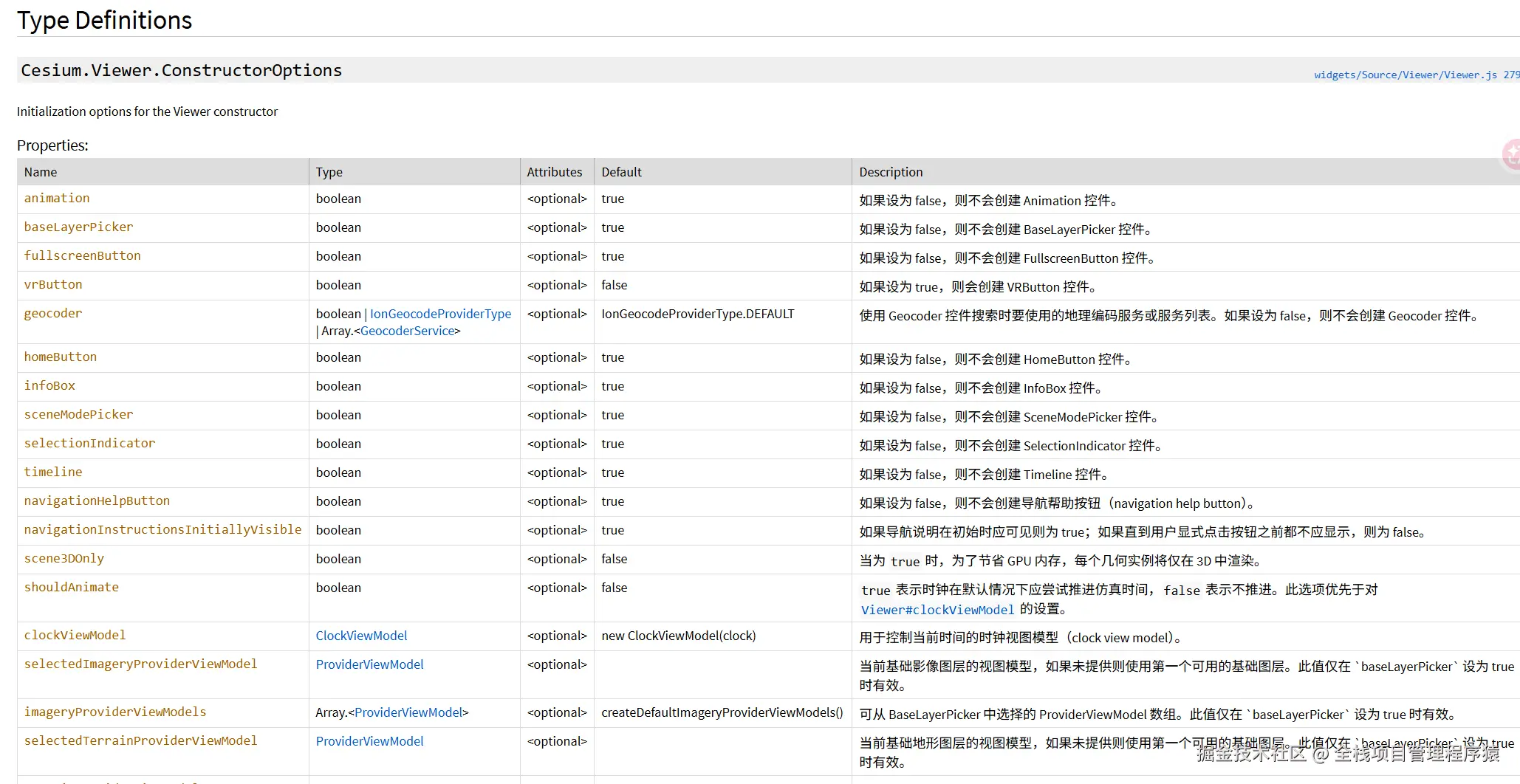Open ProviderViewModel link in selectedImageryProviderViewModel row

369,664
